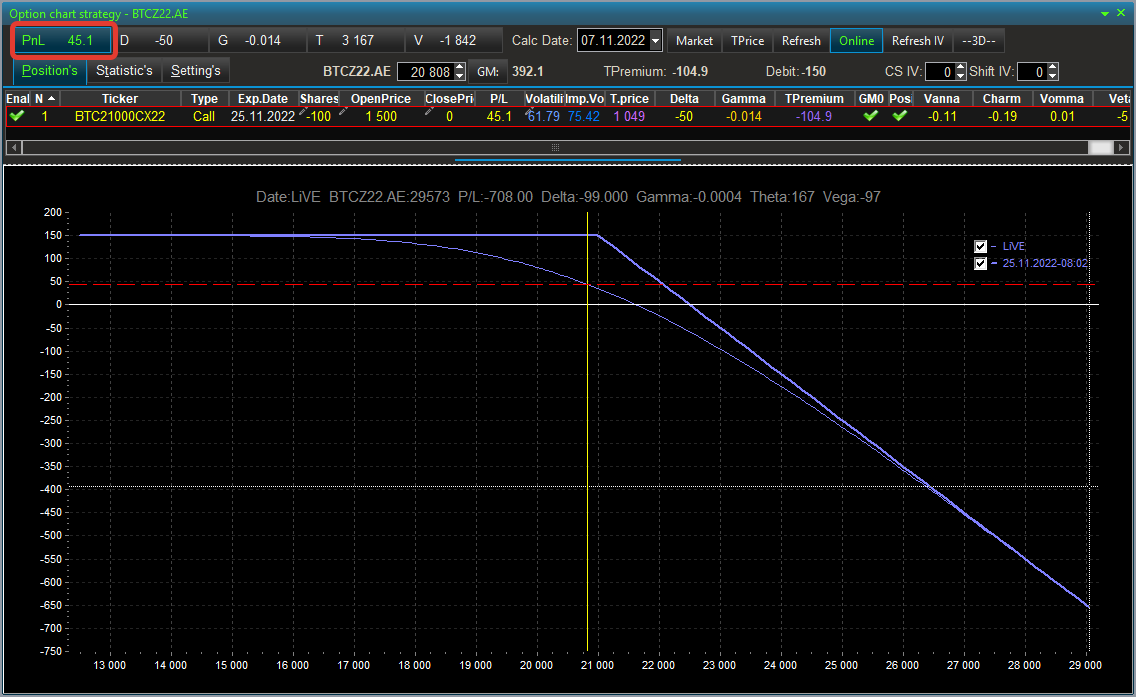Click the Gamma column header
Image resolution: width=1136 pixels, height=697 pixels.
(x=743, y=99)
